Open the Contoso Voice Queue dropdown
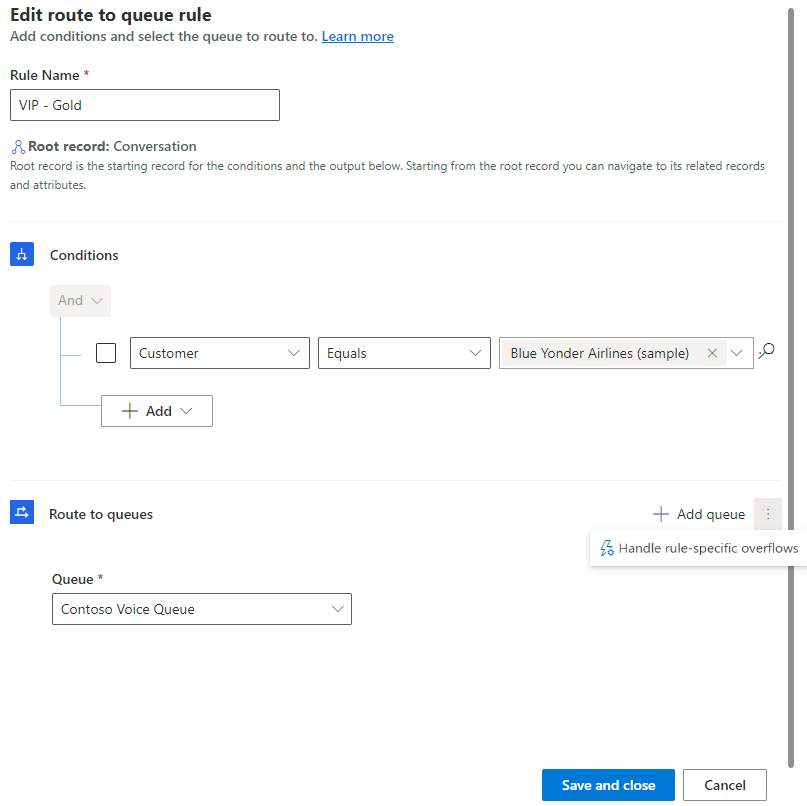 (x=338, y=608)
